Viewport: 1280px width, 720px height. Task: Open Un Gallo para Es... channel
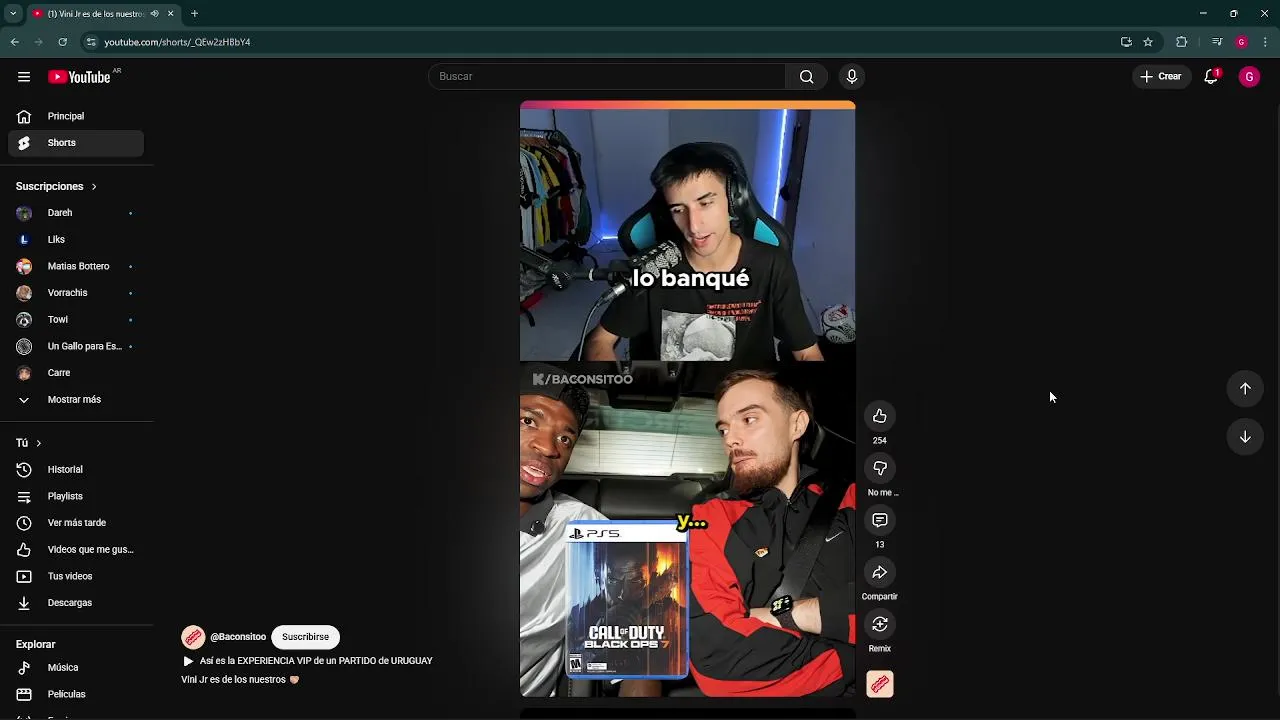pos(76,346)
